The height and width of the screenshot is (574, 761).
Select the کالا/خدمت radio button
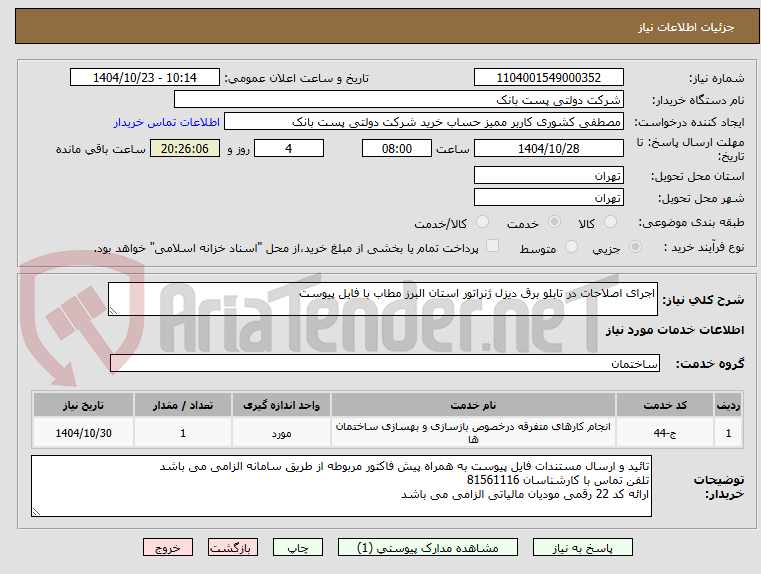click(482, 222)
